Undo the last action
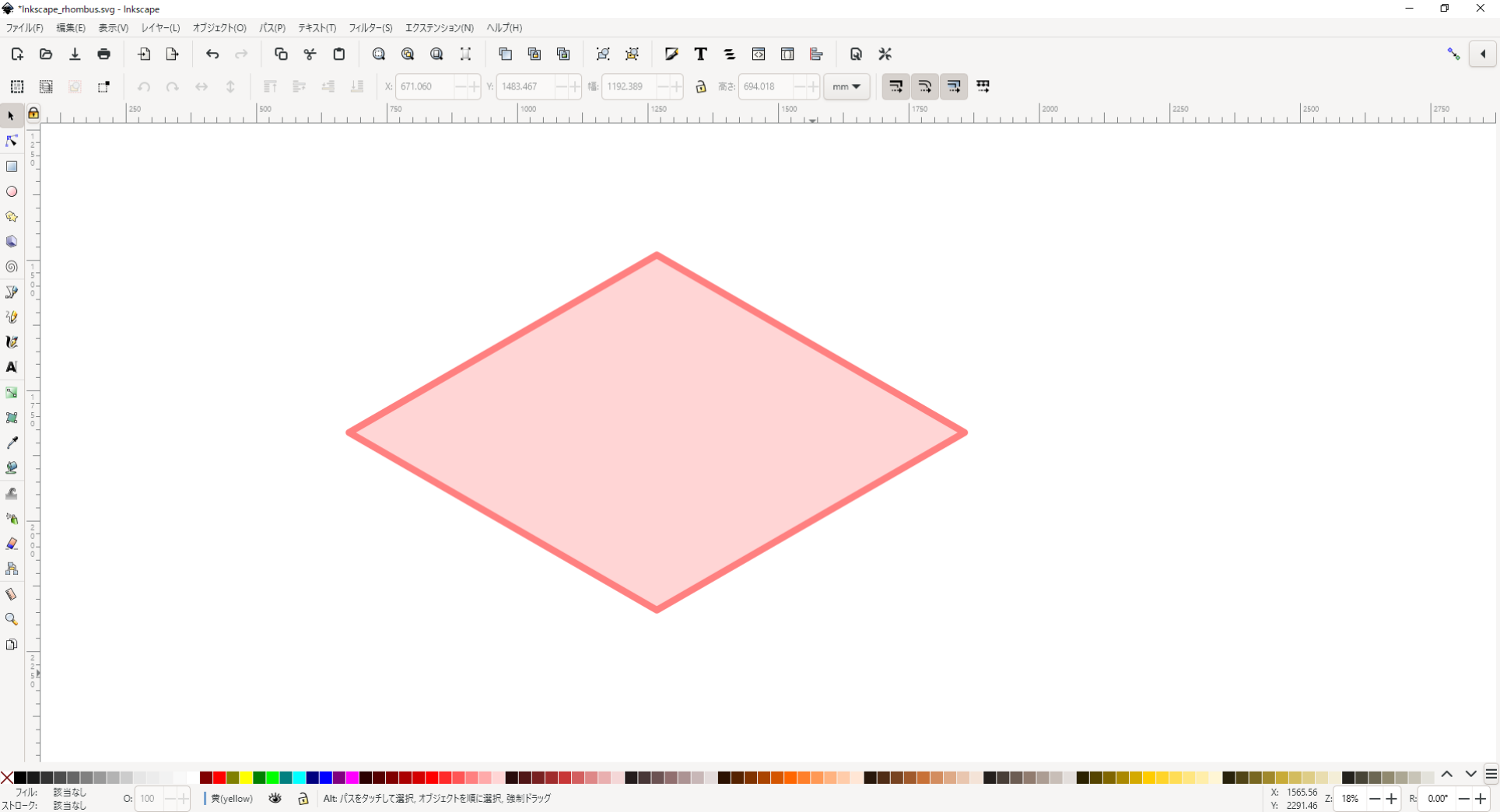Viewport: 1500px width, 812px height. pyautogui.click(x=212, y=54)
